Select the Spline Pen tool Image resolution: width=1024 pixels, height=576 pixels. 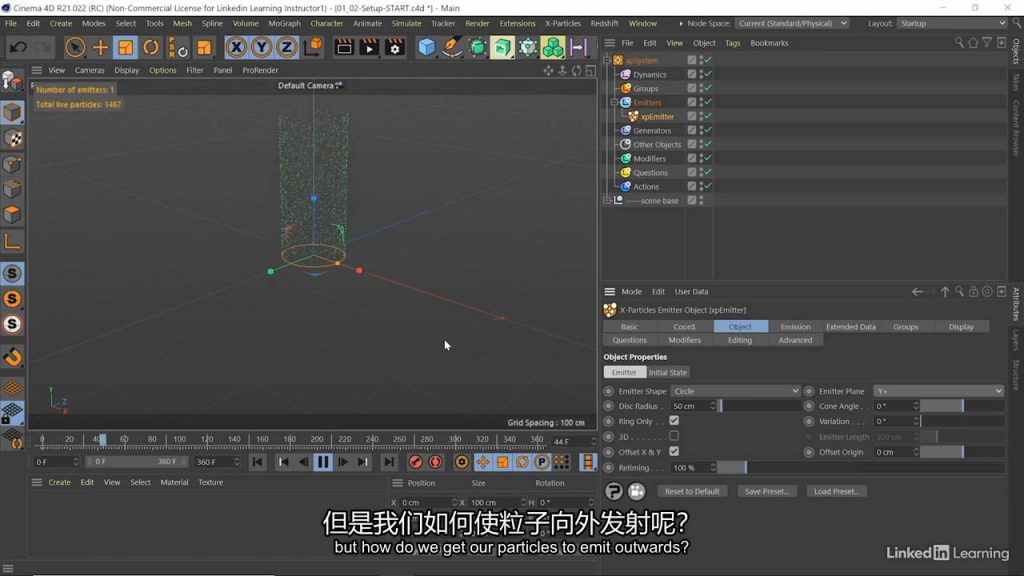[452, 47]
